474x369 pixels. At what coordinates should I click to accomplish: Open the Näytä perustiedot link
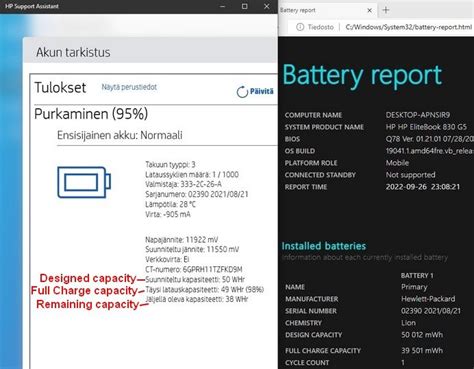tap(129, 87)
